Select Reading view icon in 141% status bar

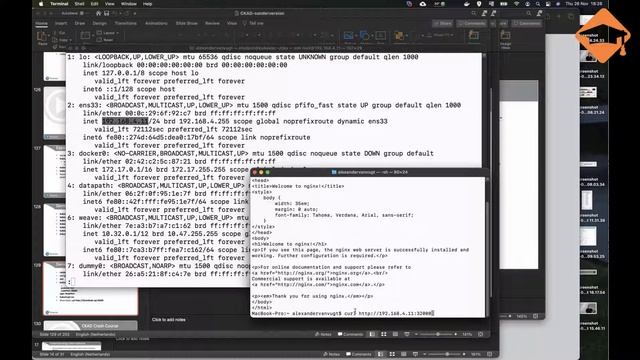(395, 334)
